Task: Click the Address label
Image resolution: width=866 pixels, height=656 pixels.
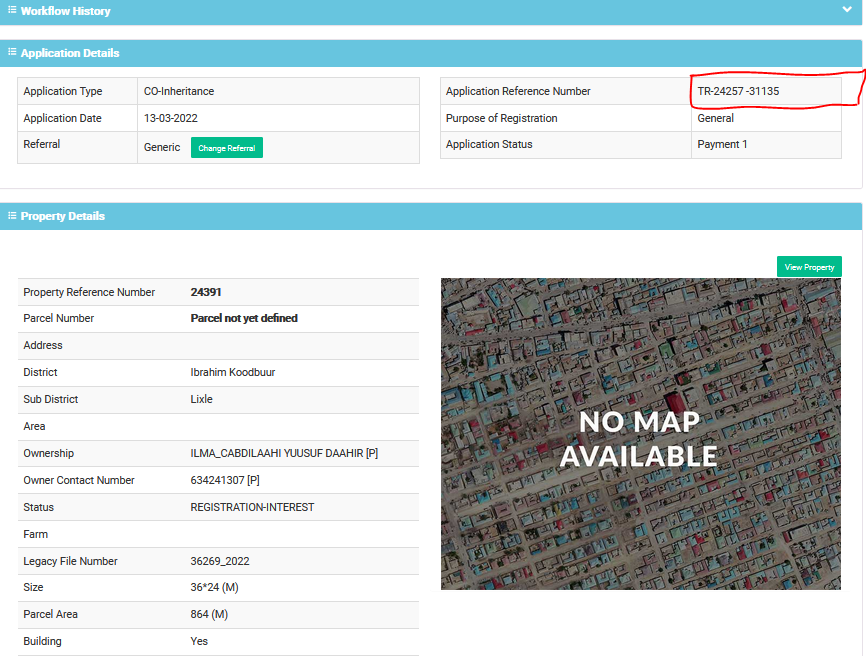Action: point(43,345)
